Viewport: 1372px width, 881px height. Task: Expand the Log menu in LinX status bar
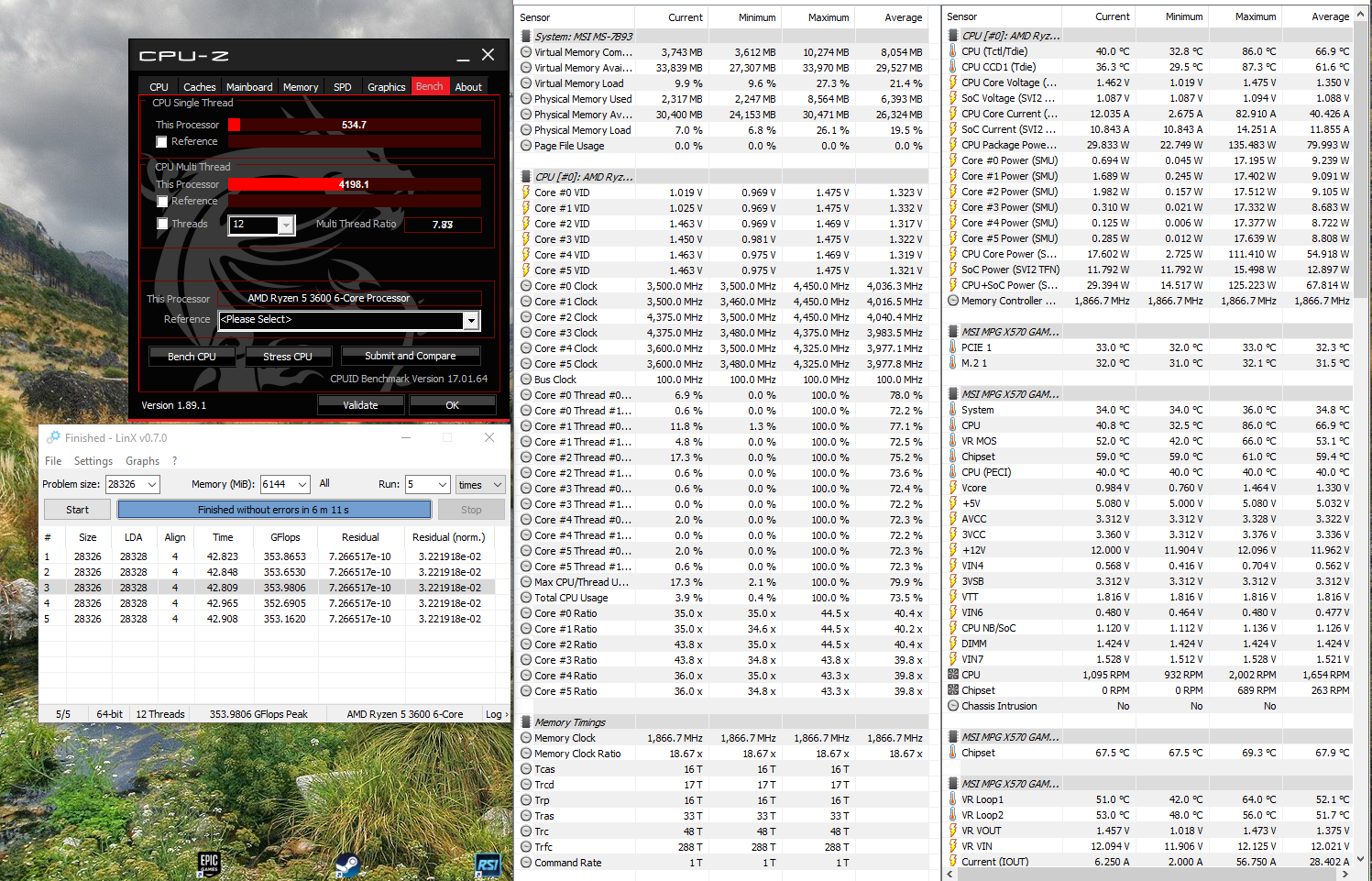[x=497, y=714]
